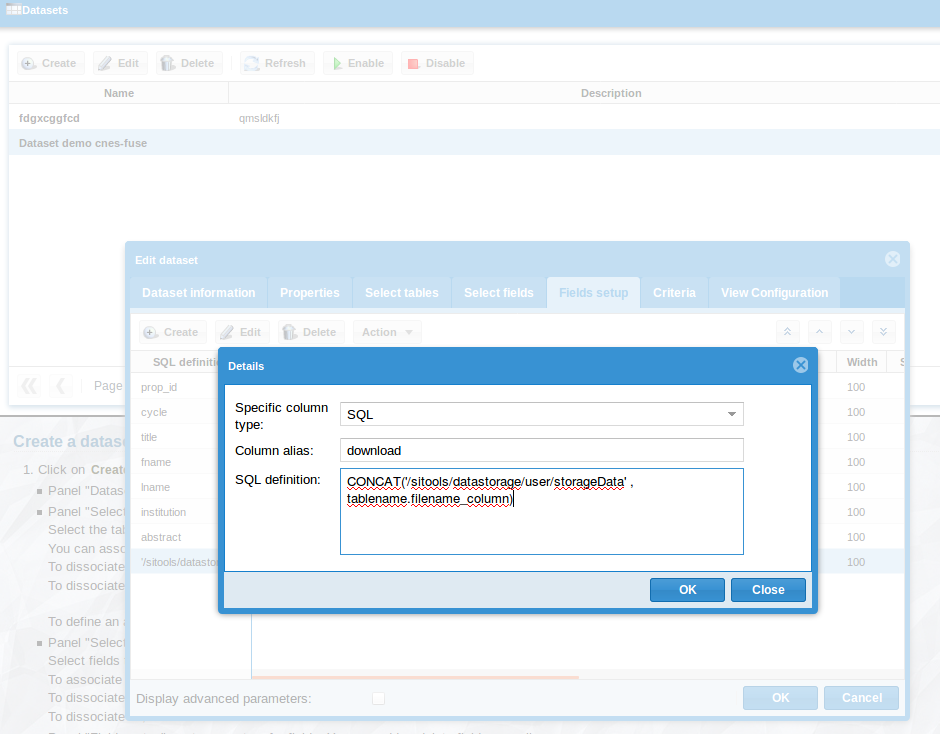
Task: Click the move field up arrow icon
Action: [x=819, y=331]
